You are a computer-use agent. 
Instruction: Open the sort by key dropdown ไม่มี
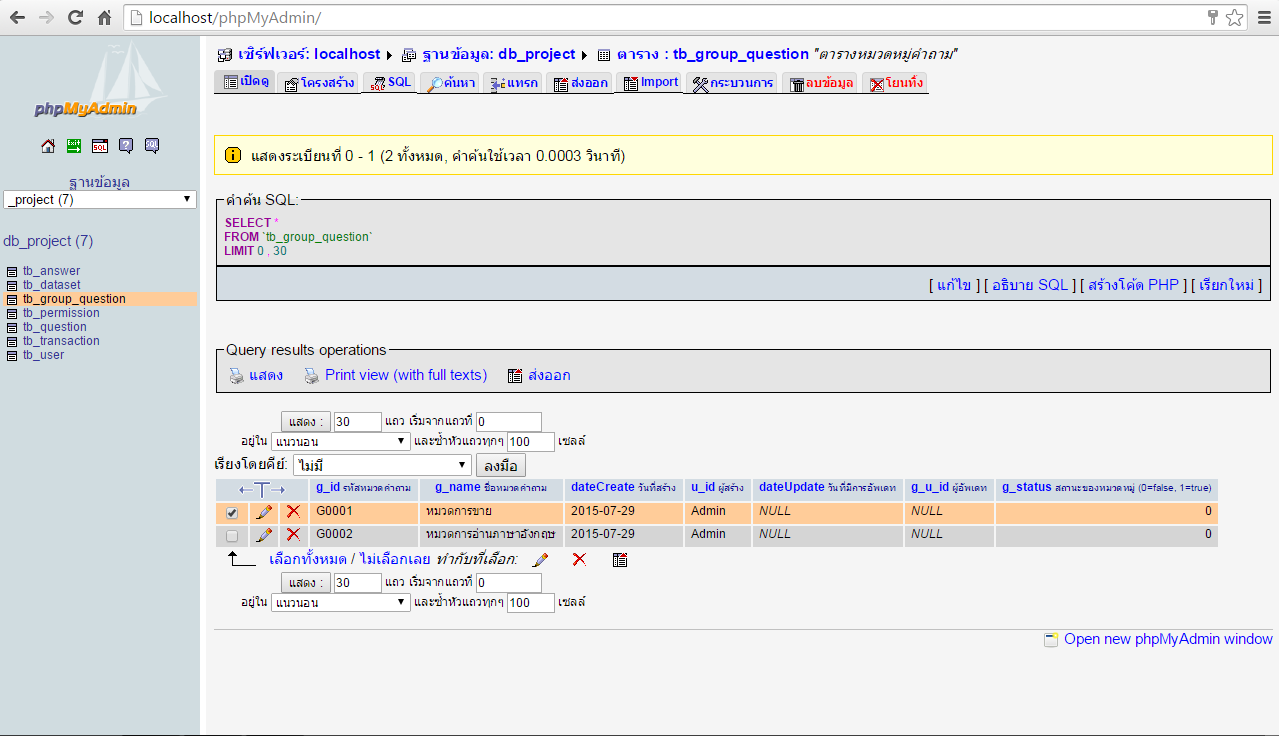click(381, 465)
